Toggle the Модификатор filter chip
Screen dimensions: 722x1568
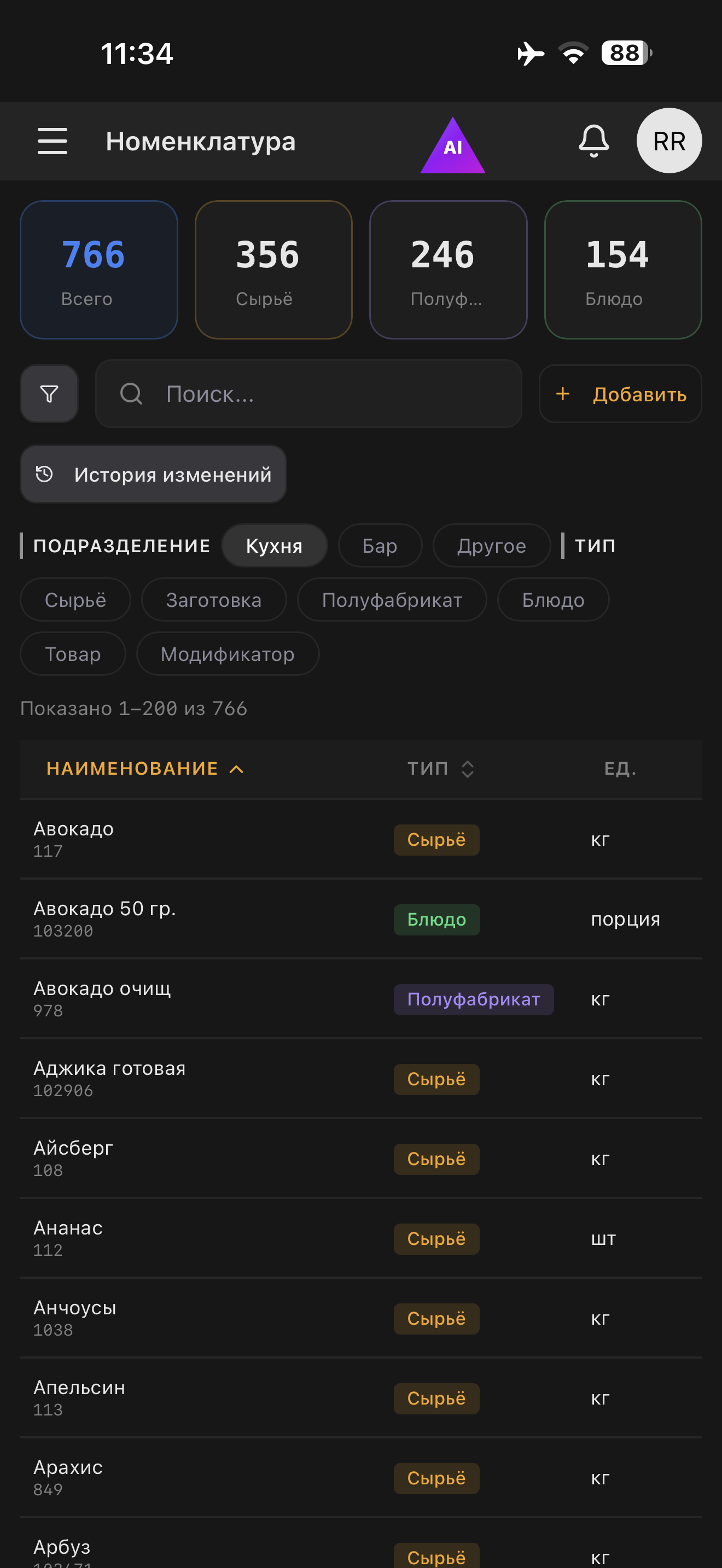pos(227,653)
